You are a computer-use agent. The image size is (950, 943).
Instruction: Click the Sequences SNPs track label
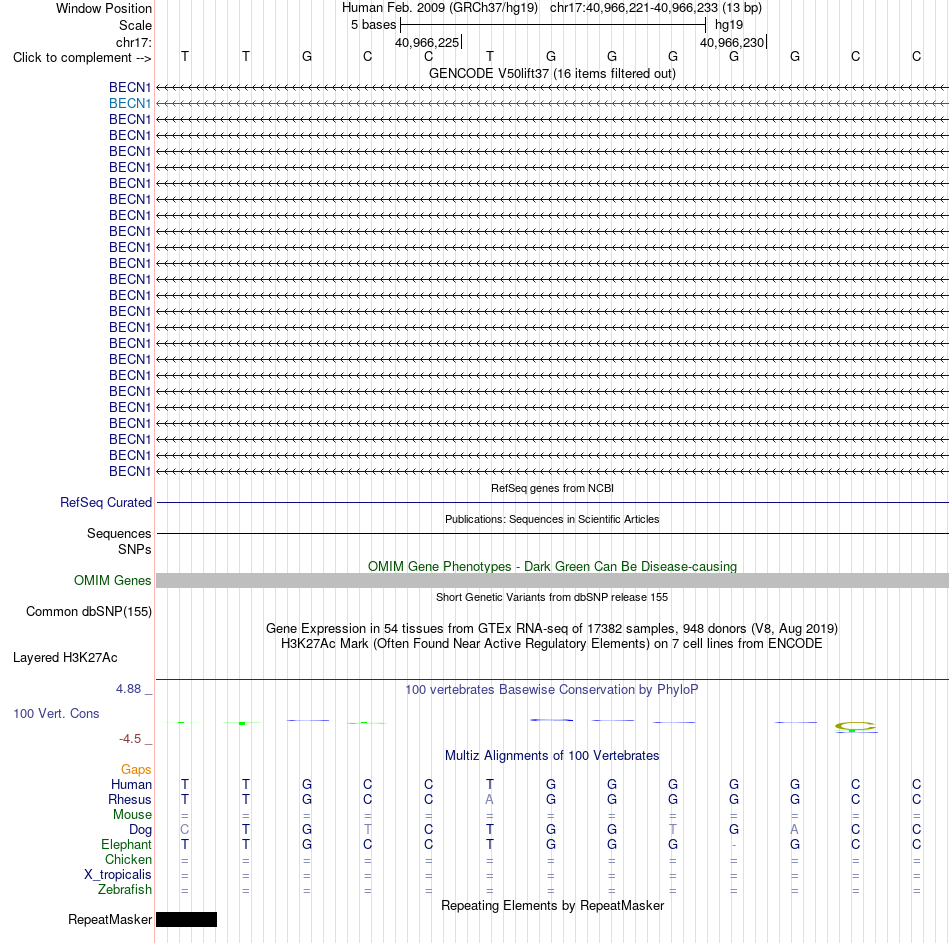coord(119,541)
